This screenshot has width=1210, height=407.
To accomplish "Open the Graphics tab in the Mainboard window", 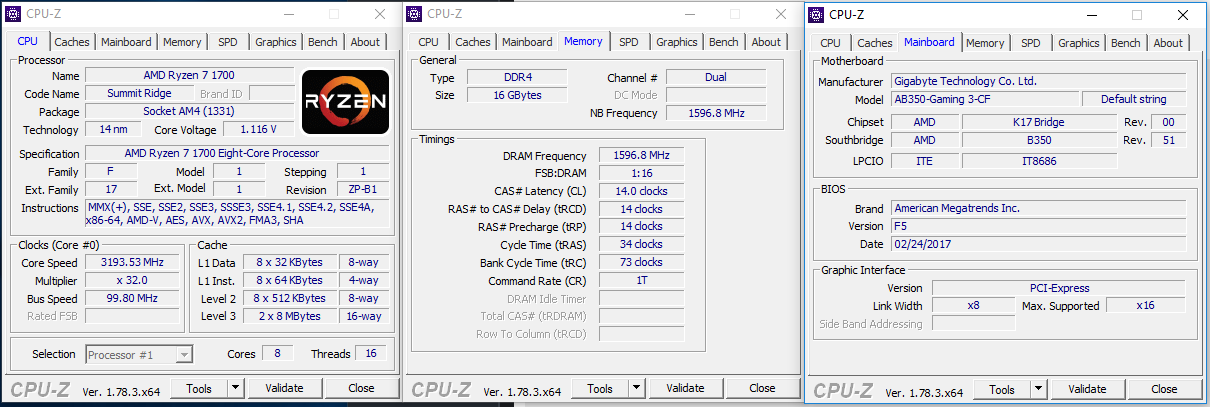I will [x=1079, y=43].
